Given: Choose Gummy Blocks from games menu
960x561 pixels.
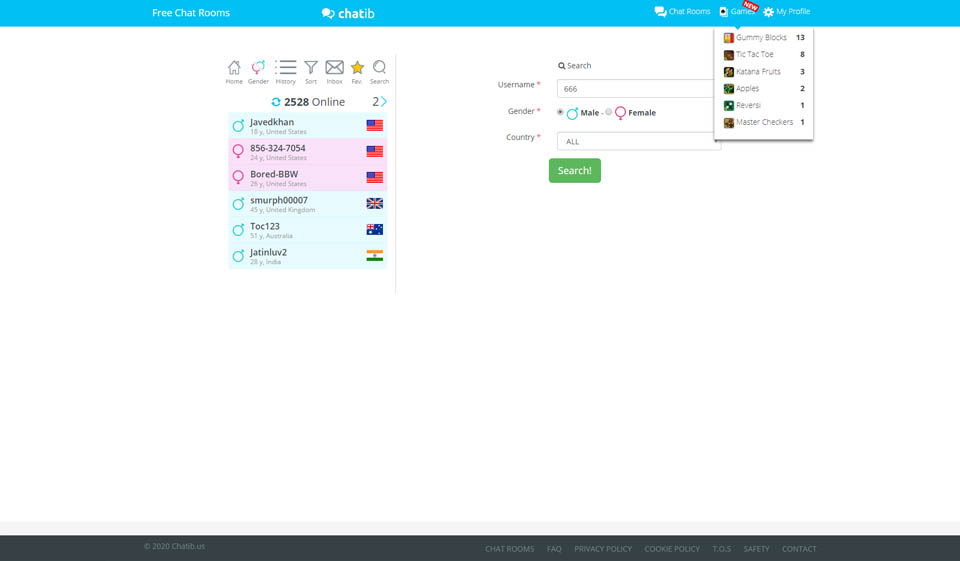Looking at the screenshot, I should pos(761,38).
